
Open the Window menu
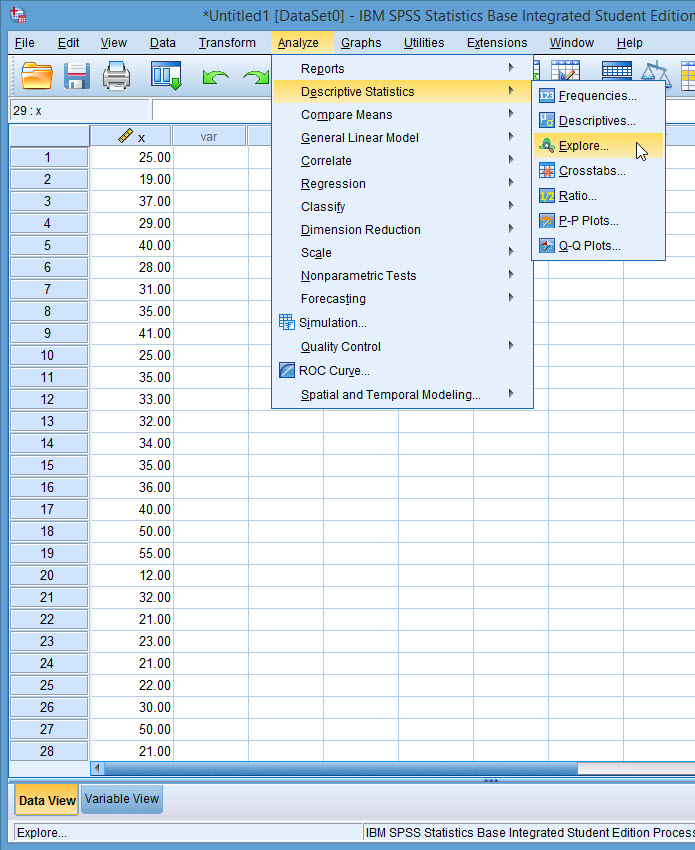(571, 43)
